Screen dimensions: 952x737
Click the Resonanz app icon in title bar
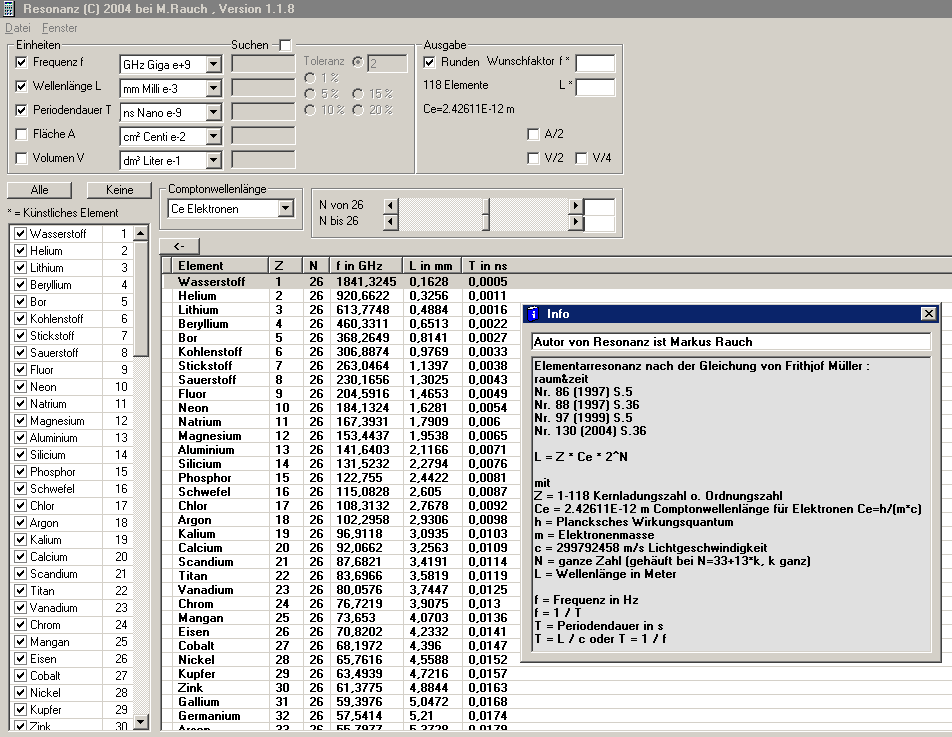9,8
